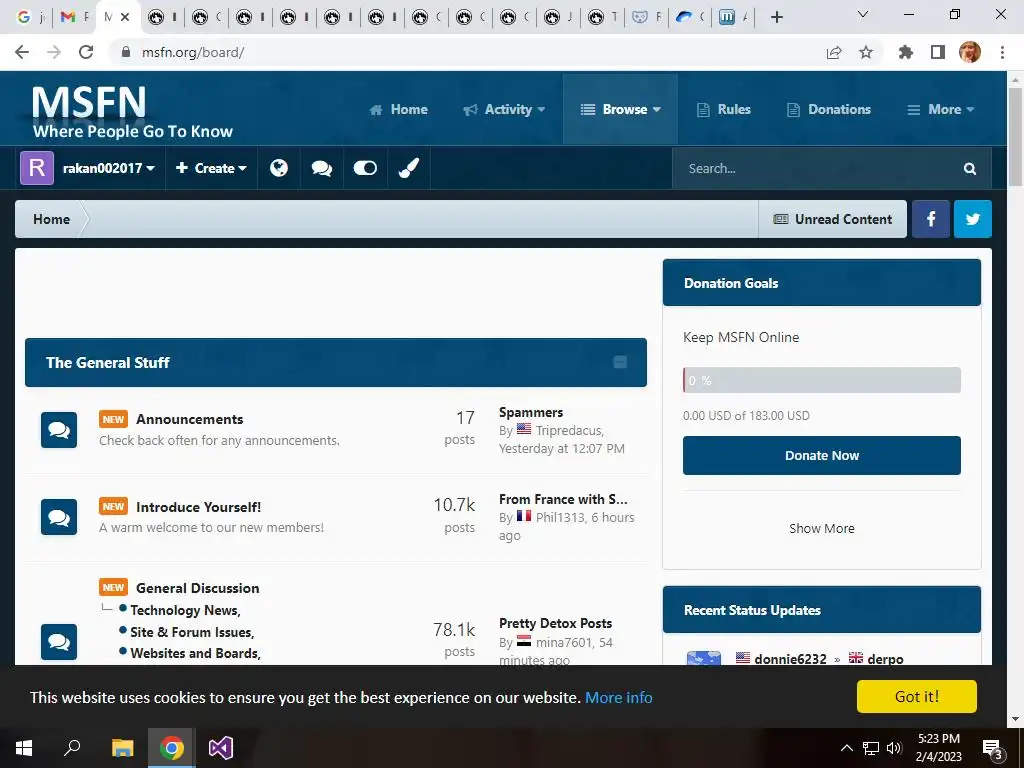Open the globe activity feed icon

(279, 168)
